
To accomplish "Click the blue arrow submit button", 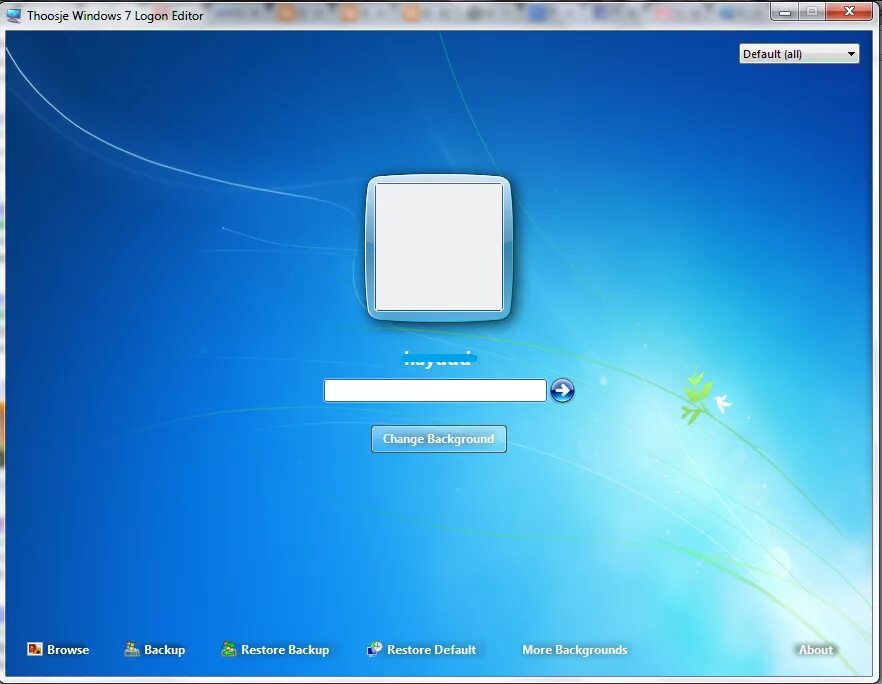I will pos(562,390).
